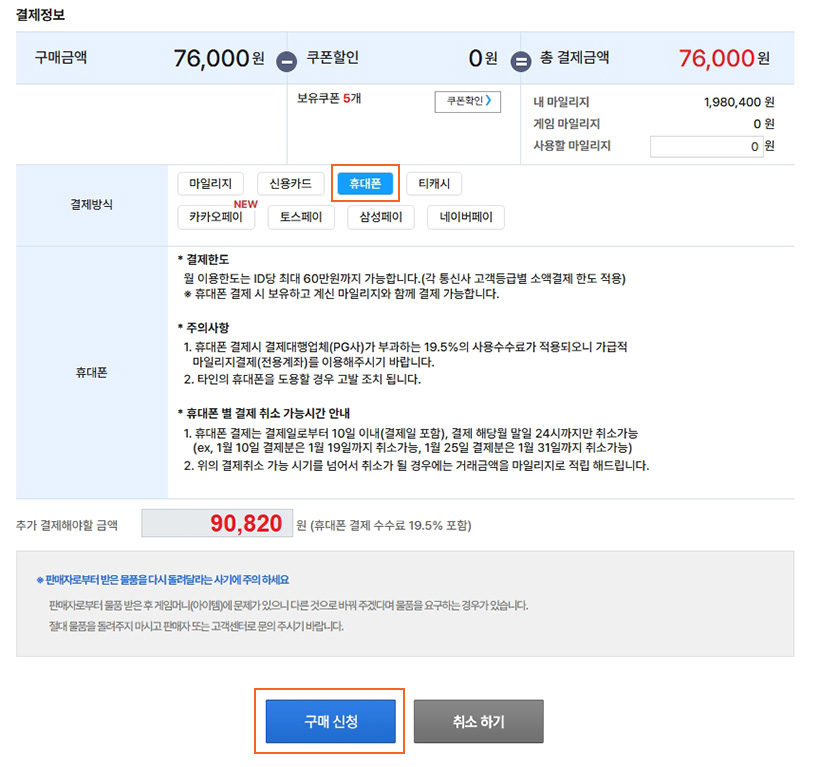Image resolution: width=820 pixels, height=767 pixels.
Task: Click the equals circle icon before 총 결제금액
Action: click(x=521, y=61)
